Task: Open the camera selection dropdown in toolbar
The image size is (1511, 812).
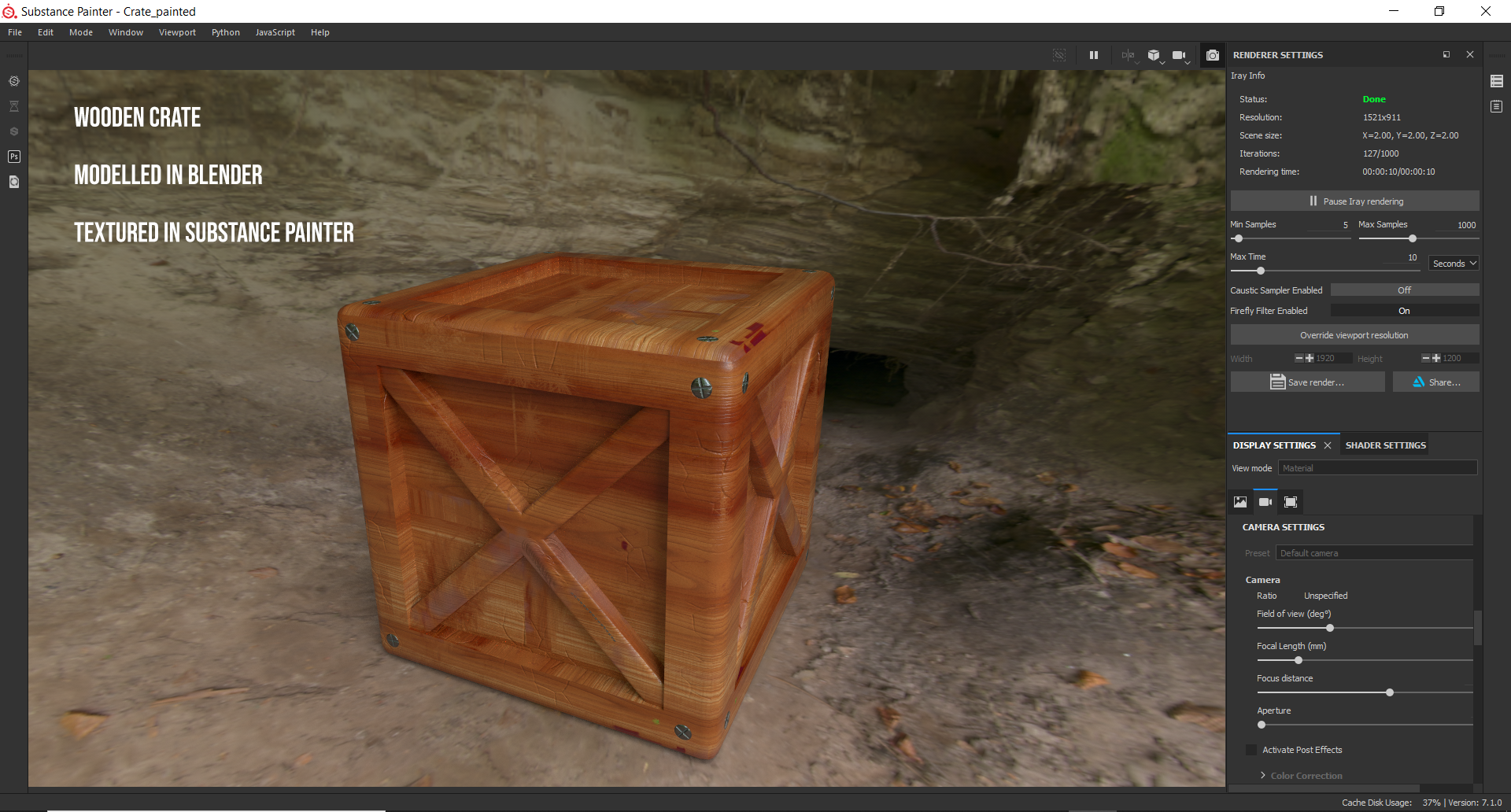Action: pos(1180,55)
